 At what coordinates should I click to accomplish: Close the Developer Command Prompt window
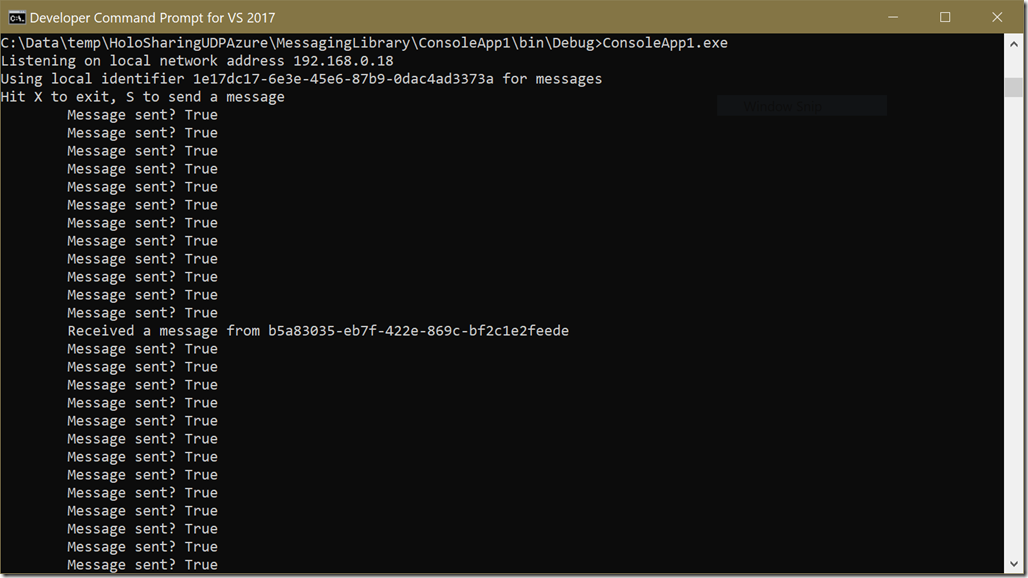pyautogui.click(x=997, y=17)
